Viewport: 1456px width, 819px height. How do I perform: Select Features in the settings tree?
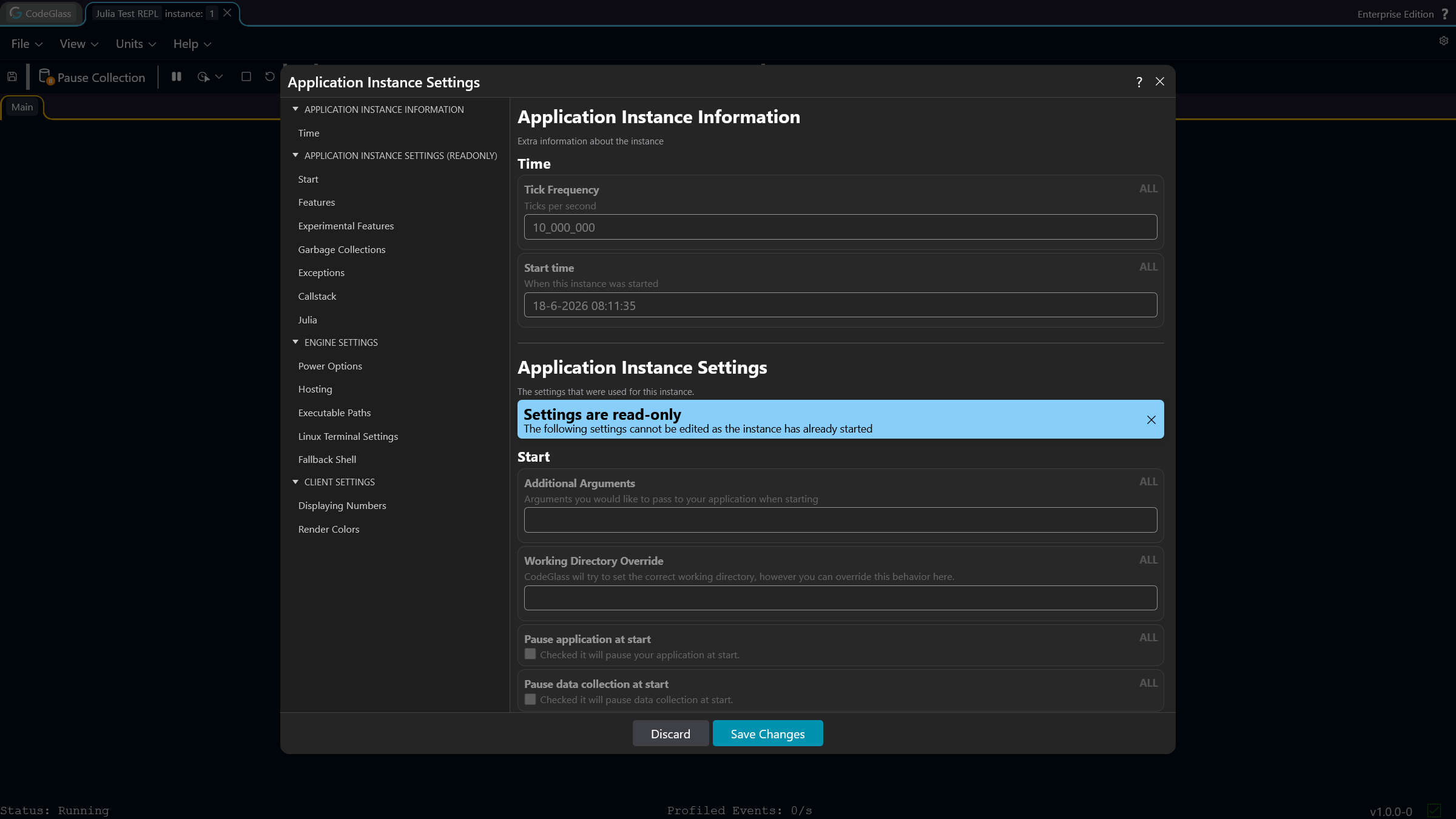(316, 203)
